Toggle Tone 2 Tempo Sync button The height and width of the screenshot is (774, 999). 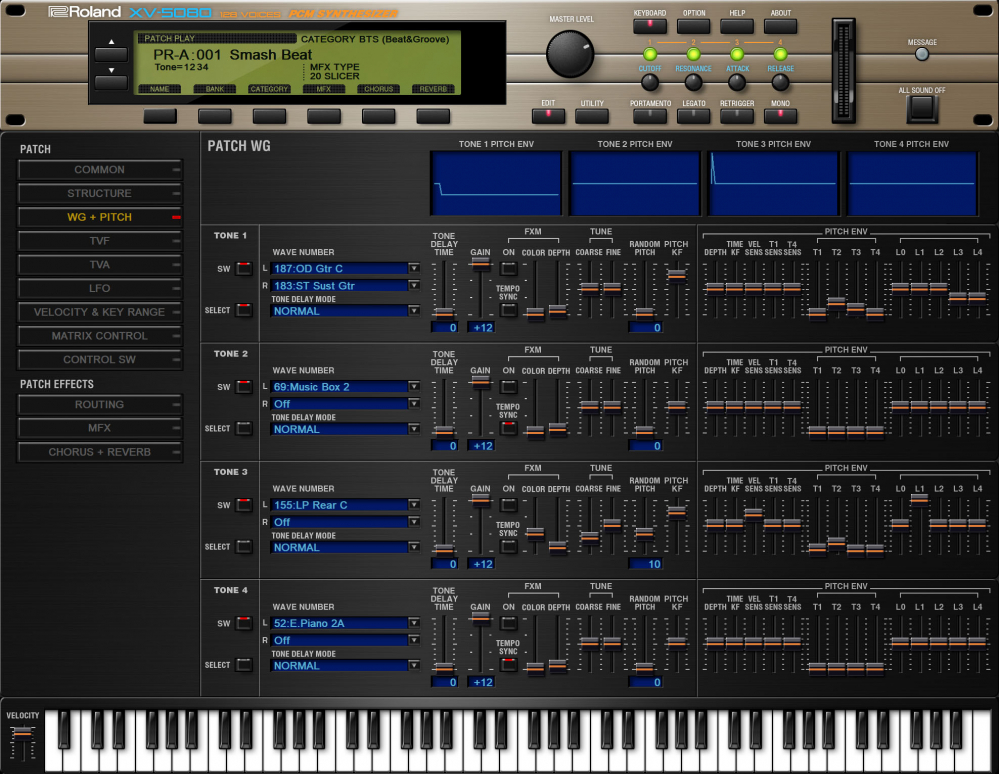click(x=509, y=428)
